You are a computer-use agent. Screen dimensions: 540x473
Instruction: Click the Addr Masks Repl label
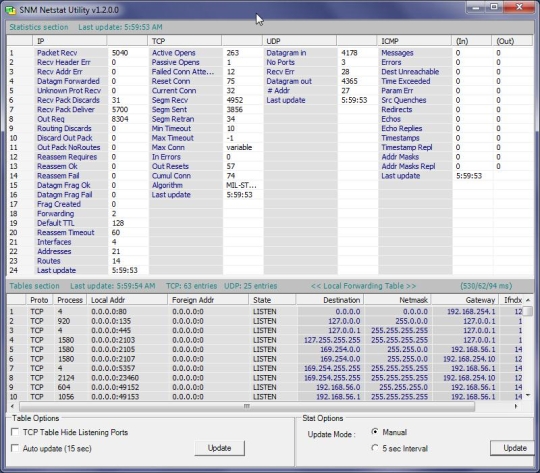point(408,166)
